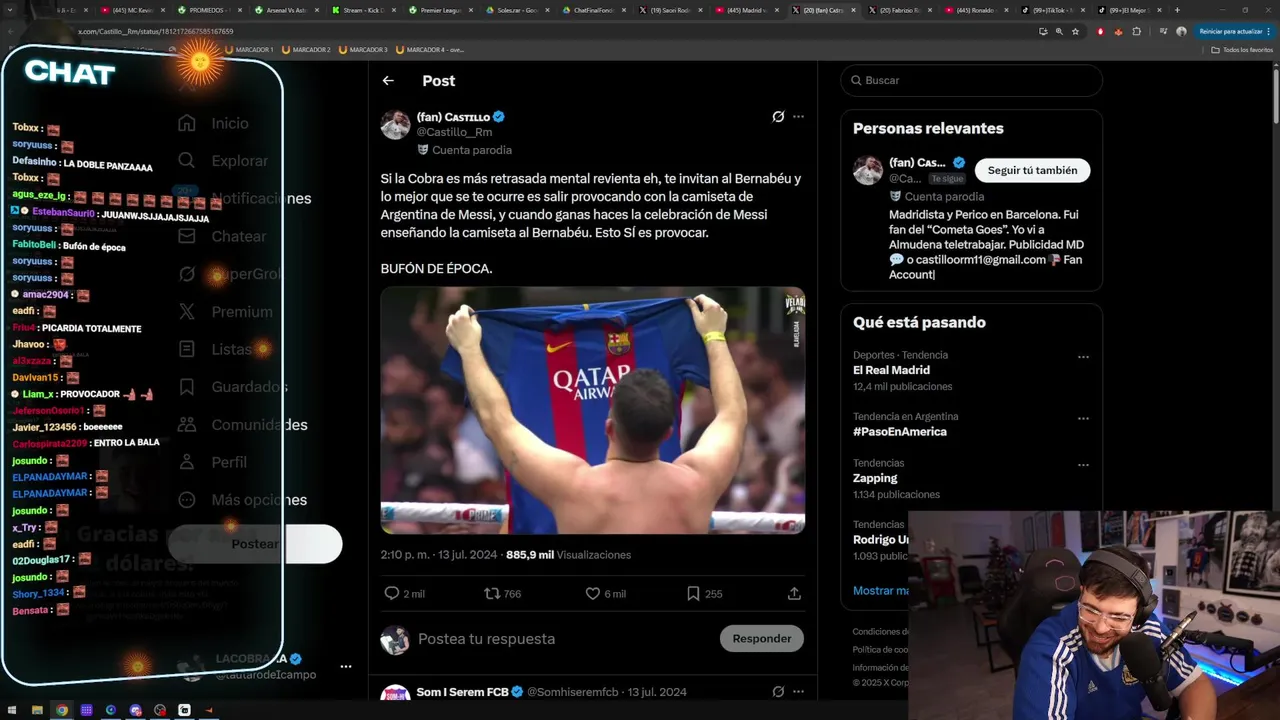Click the repost icon showing 766
This screenshot has height=720, width=1280.
(491, 593)
